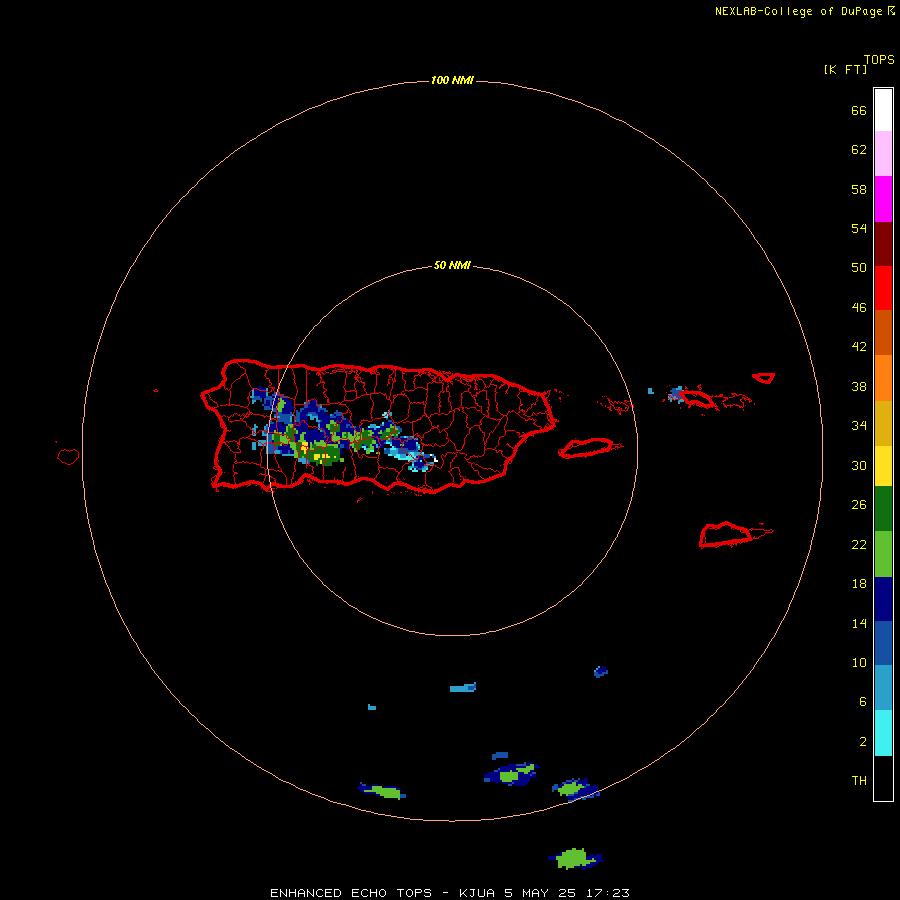Click the legend value 62
900x900 pixels.
(859, 150)
